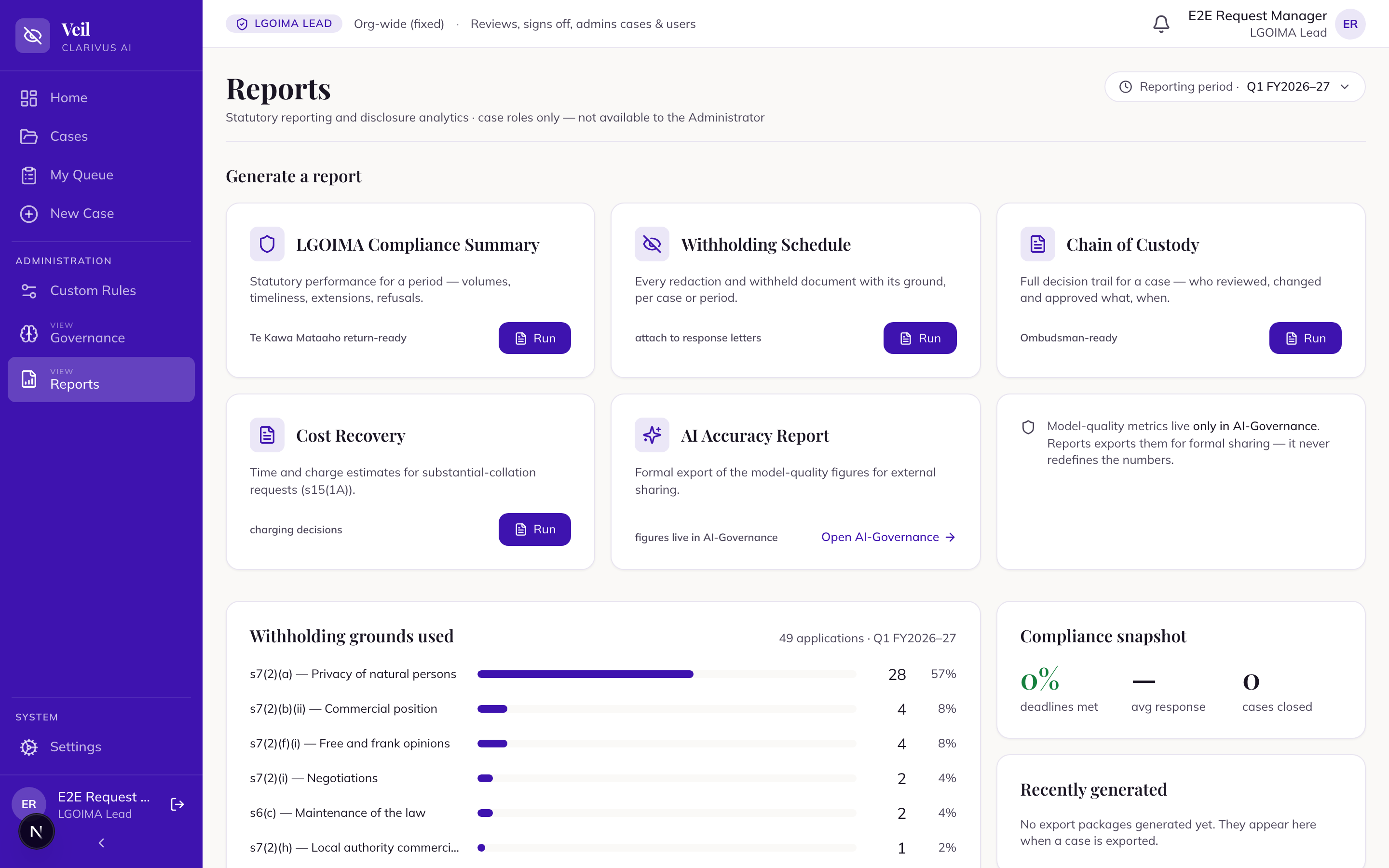Image resolution: width=1389 pixels, height=868 pixels.
Task: Run the Chain of Custody report
Action: pos(1305,338)
